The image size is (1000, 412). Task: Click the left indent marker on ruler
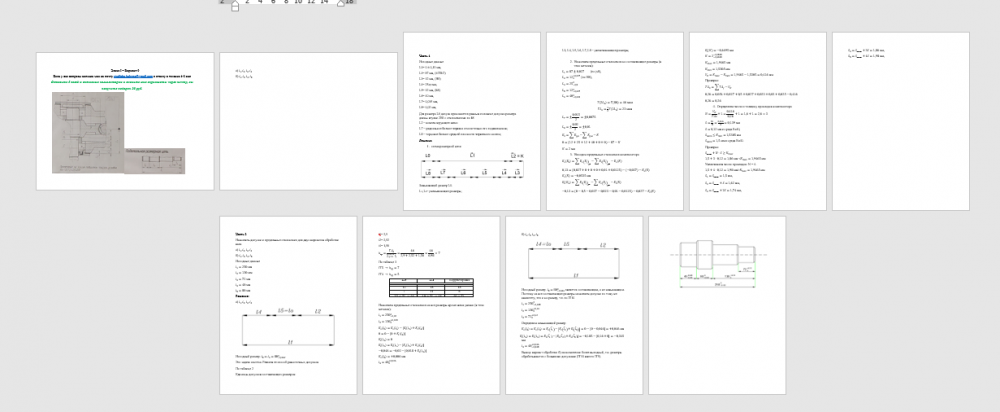[235, 6]
